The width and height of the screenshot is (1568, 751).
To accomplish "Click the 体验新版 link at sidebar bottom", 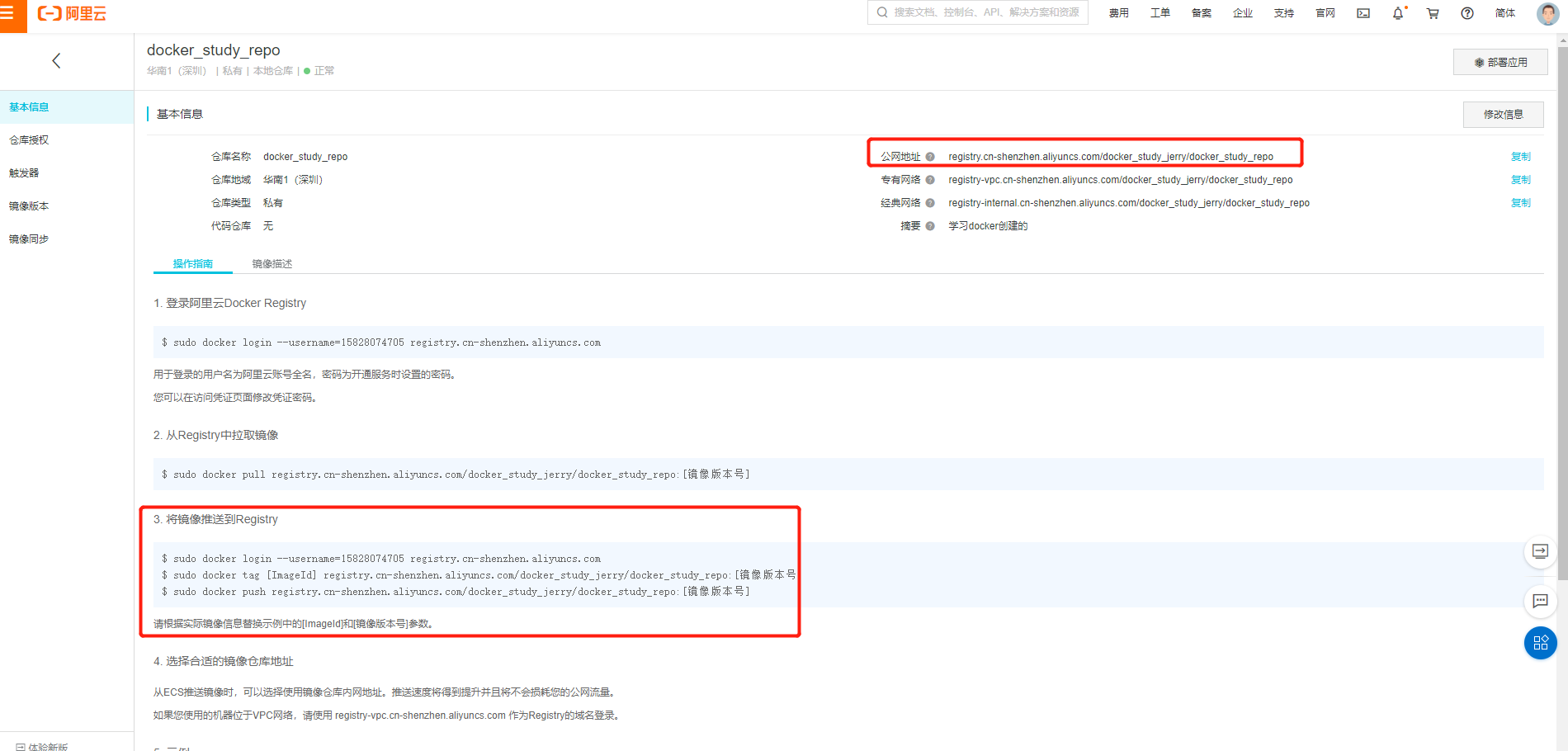I will 42,746.
